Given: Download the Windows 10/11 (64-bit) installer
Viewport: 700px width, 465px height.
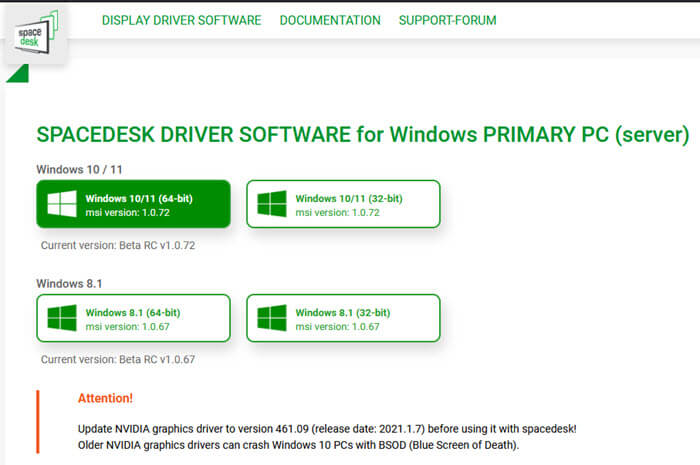Looking at the screenshot, I should (133, 204).
